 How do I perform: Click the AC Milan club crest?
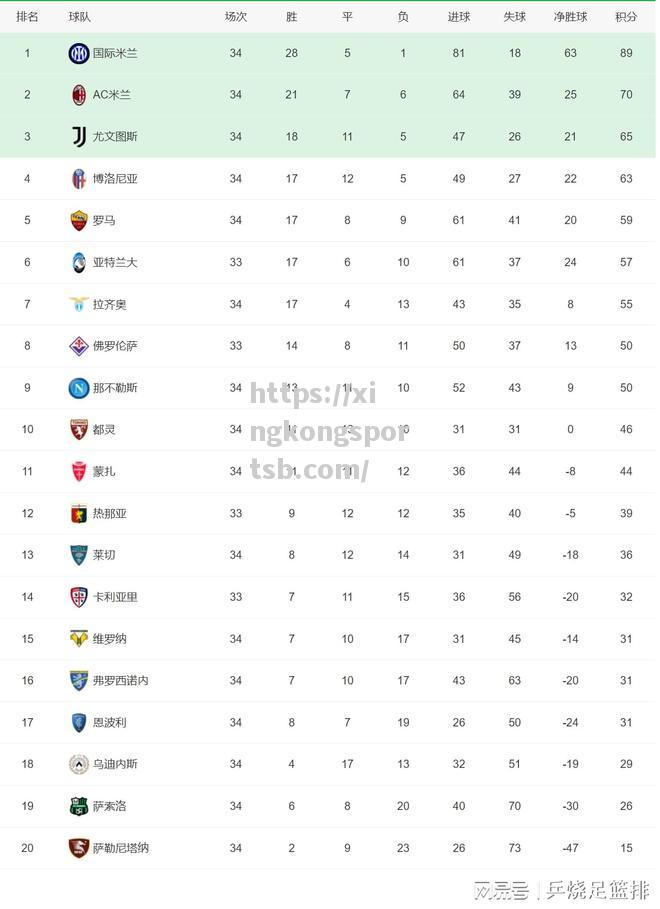pyautogui.click(x=79, y=95)
